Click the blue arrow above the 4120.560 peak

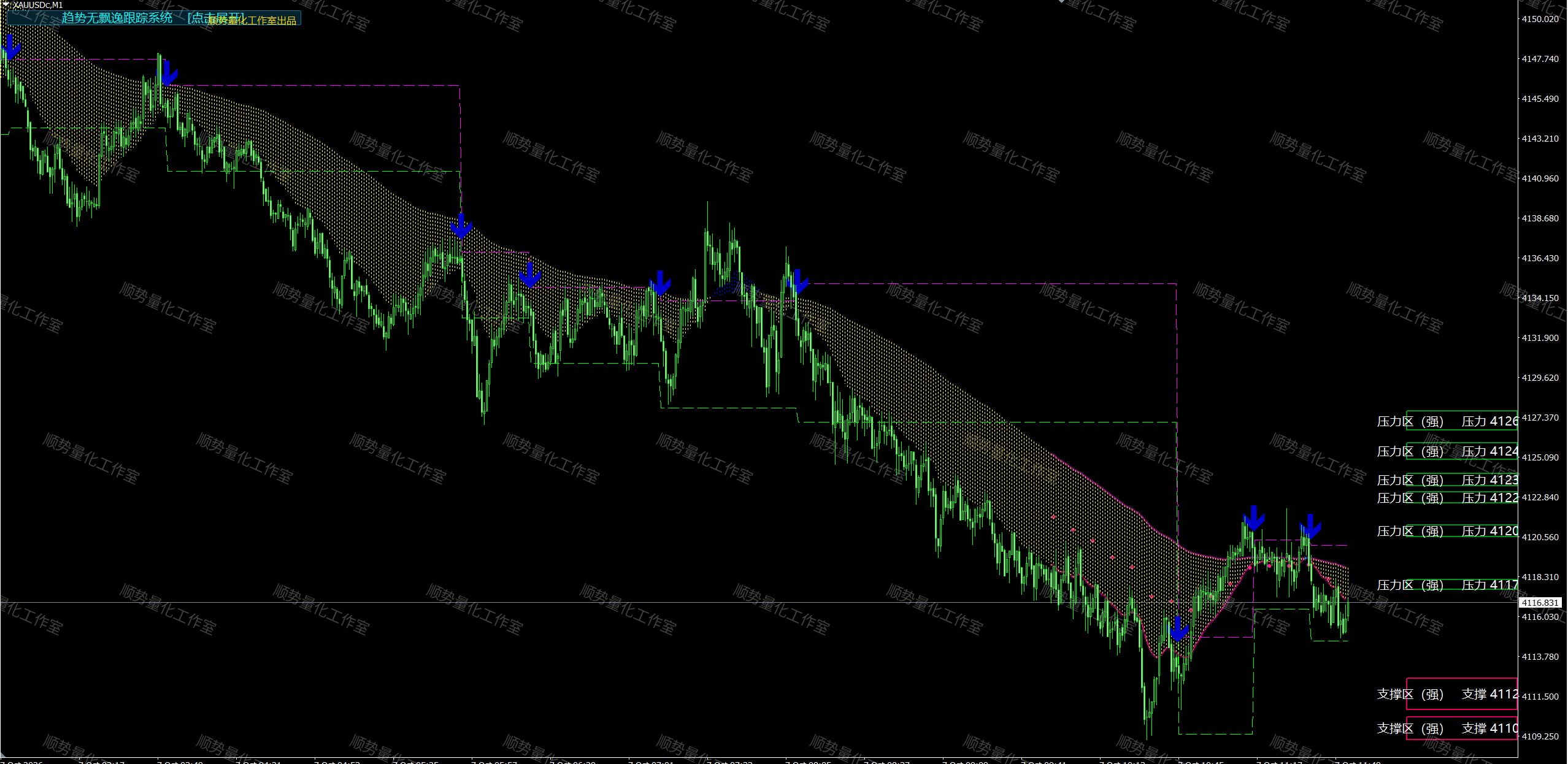1254,518
